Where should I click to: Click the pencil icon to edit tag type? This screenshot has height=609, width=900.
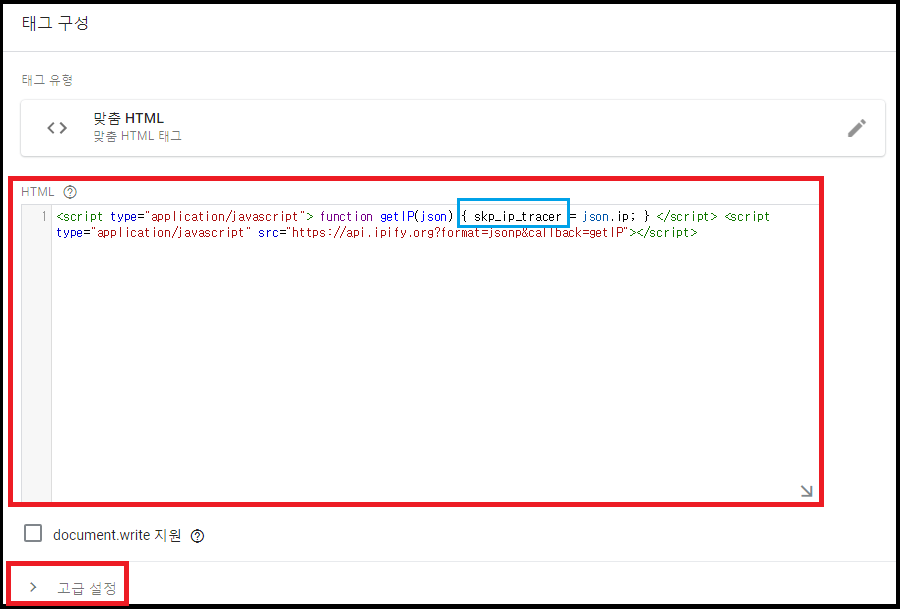857,127
